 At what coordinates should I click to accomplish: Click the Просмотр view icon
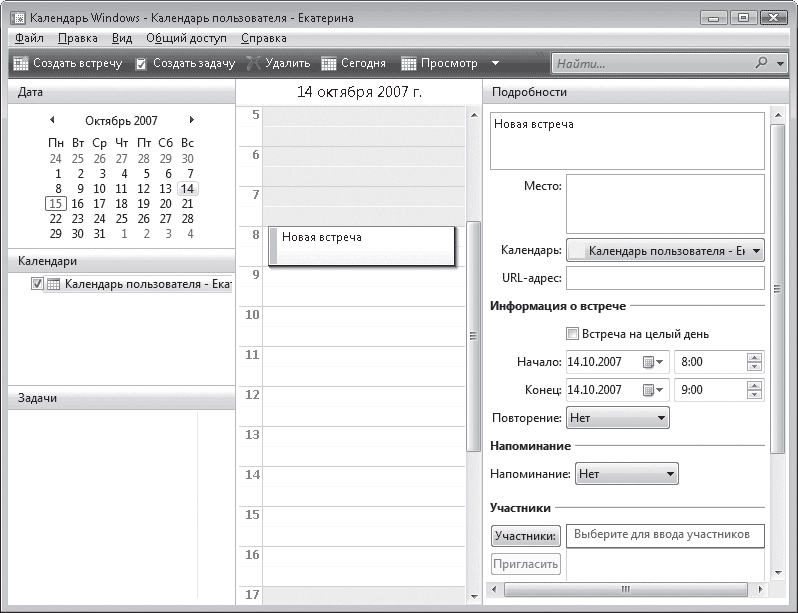408,63
